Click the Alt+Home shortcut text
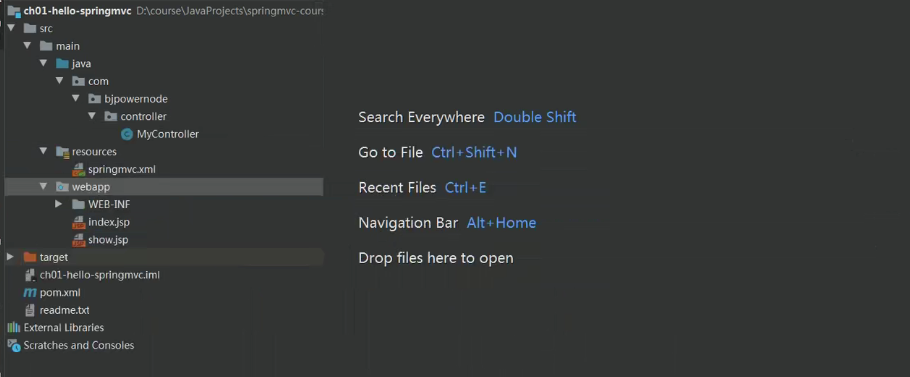Screen dimensions: 910x377 [501, 223]
